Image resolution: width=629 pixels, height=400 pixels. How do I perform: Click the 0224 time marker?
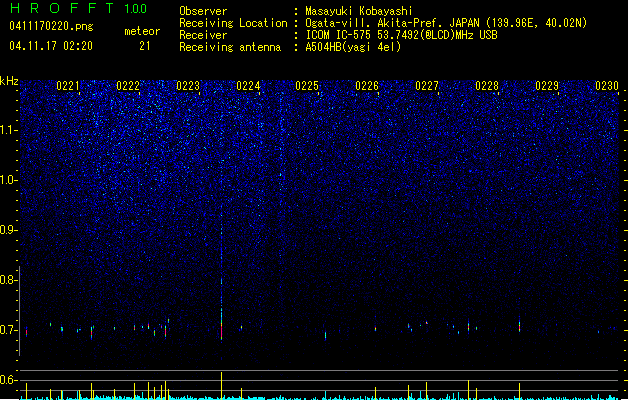248,86
